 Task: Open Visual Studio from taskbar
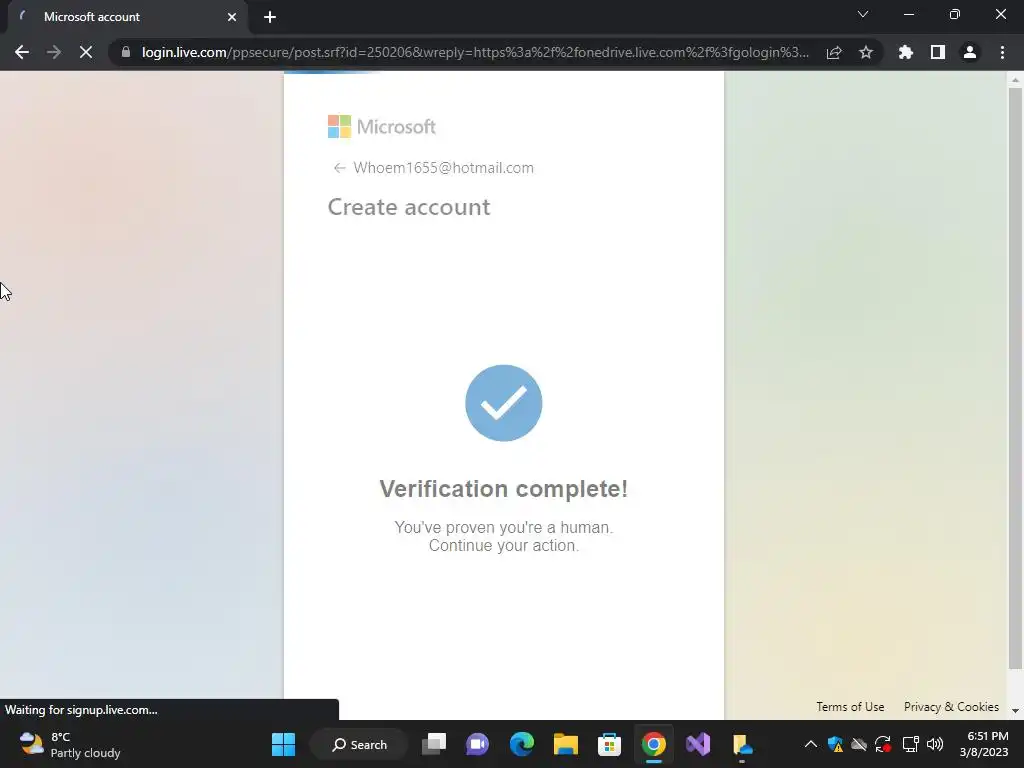pyautogui.click(x=697, y=744)
